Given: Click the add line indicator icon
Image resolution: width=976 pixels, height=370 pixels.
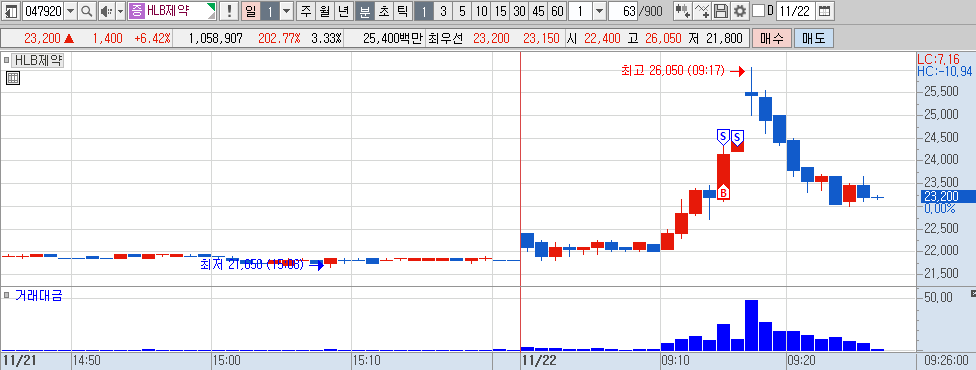Looking at the screenshot, I should tap(702, 11).
